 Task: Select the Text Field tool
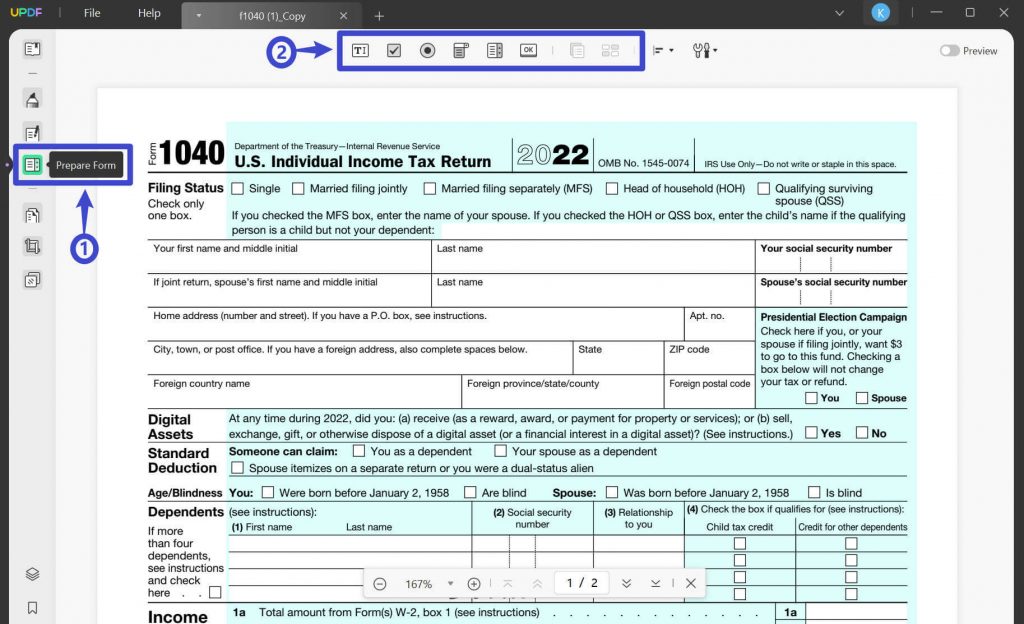[360, 49]
